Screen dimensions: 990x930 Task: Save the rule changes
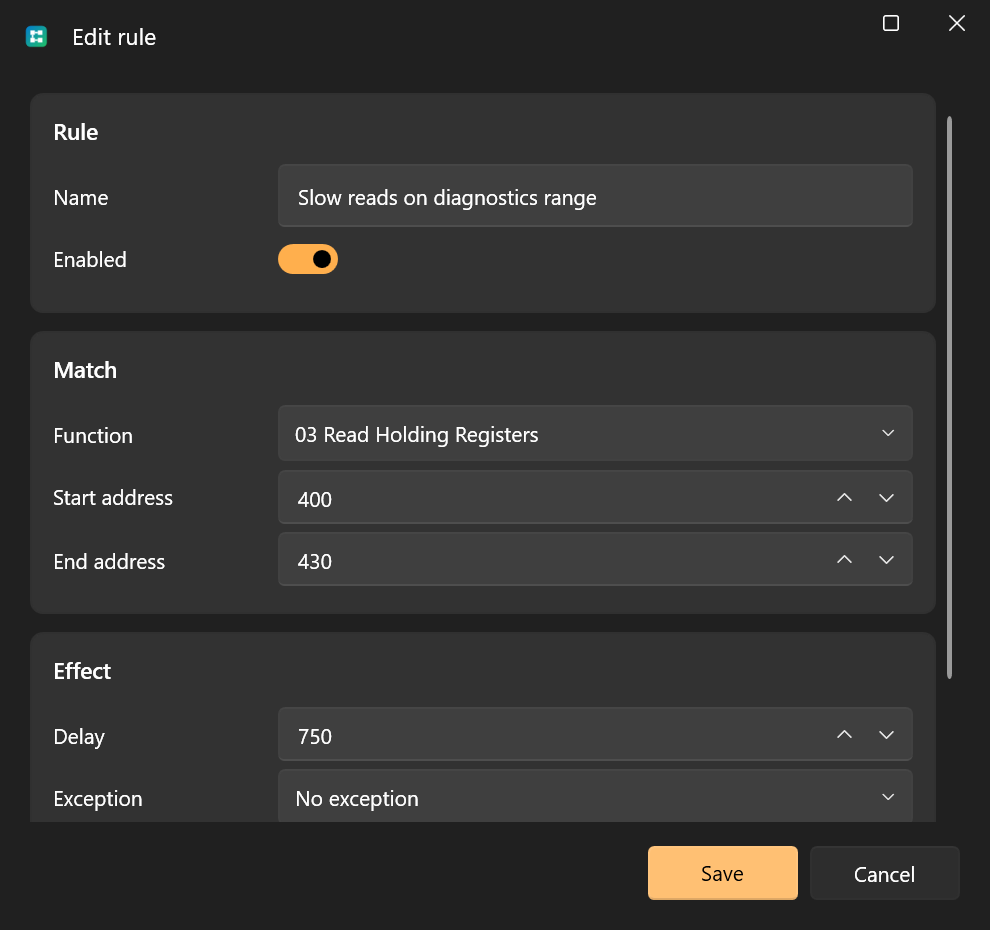(x=722, y=873)
